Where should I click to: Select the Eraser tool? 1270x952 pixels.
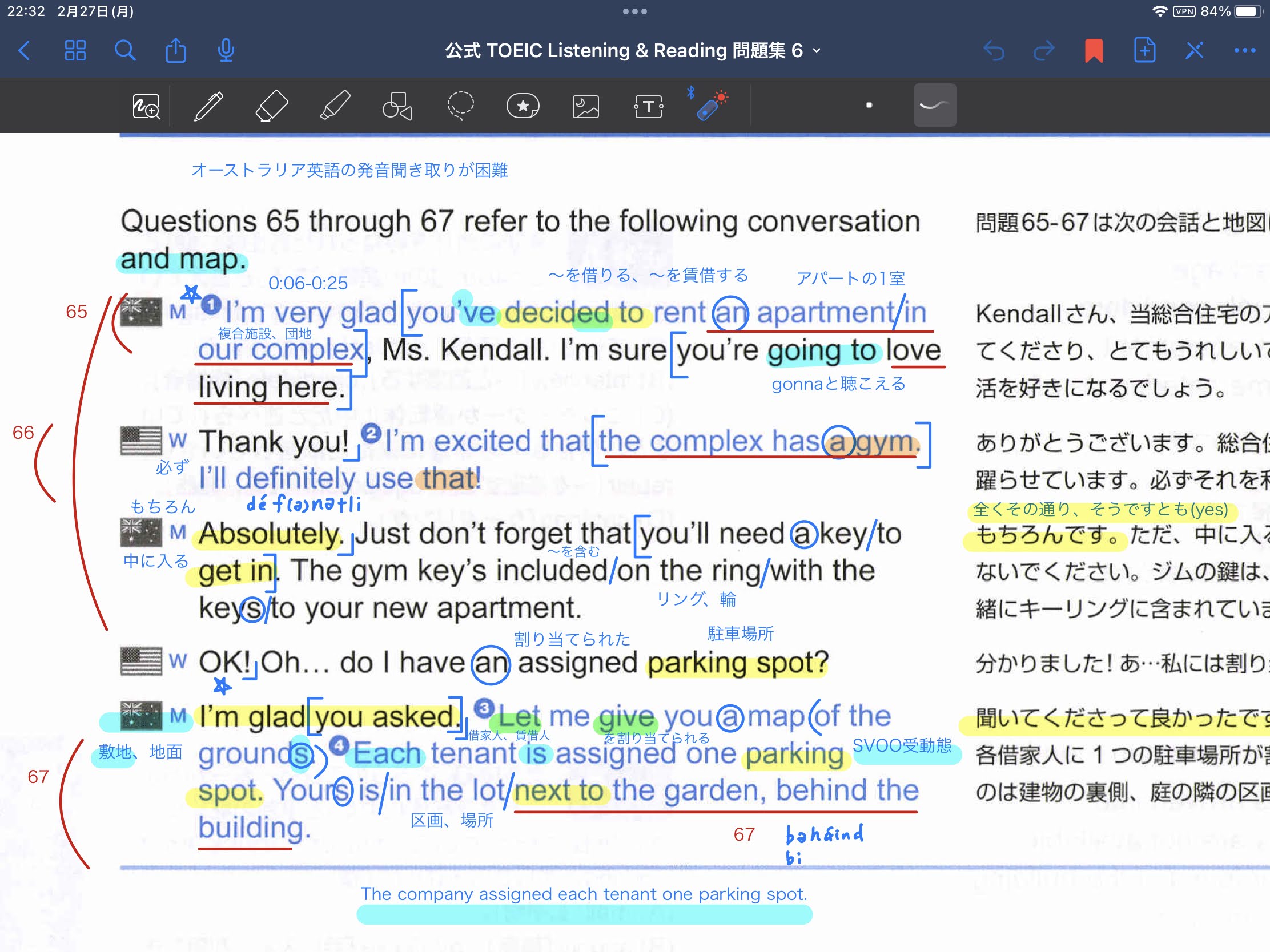click(271, 106)
